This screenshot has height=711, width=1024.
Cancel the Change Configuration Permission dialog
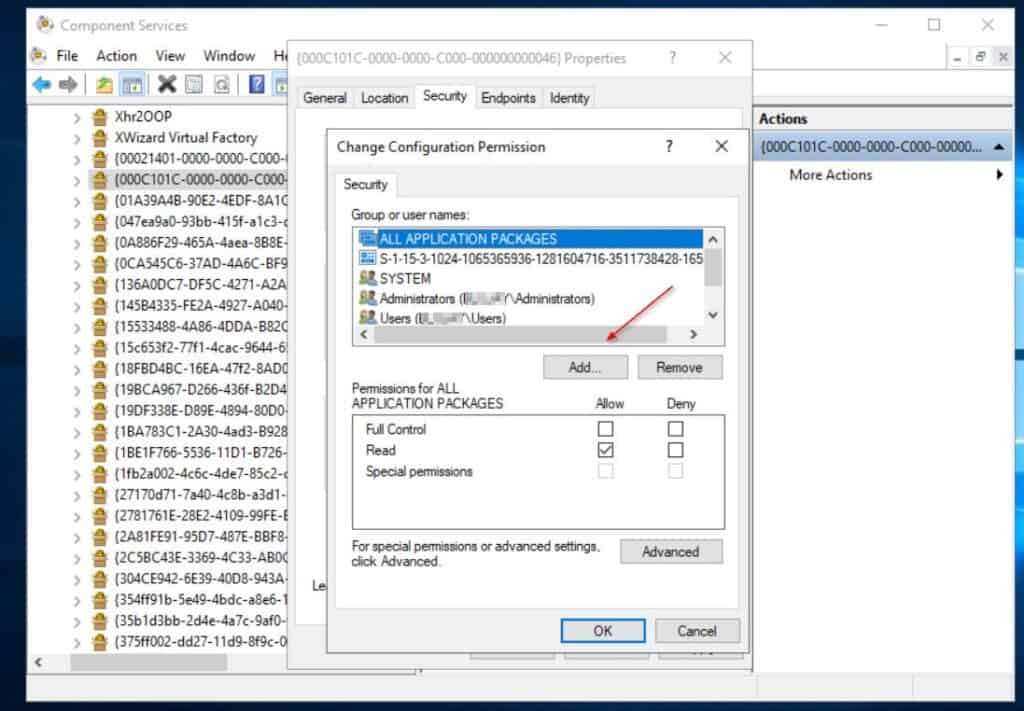[697, 631]
